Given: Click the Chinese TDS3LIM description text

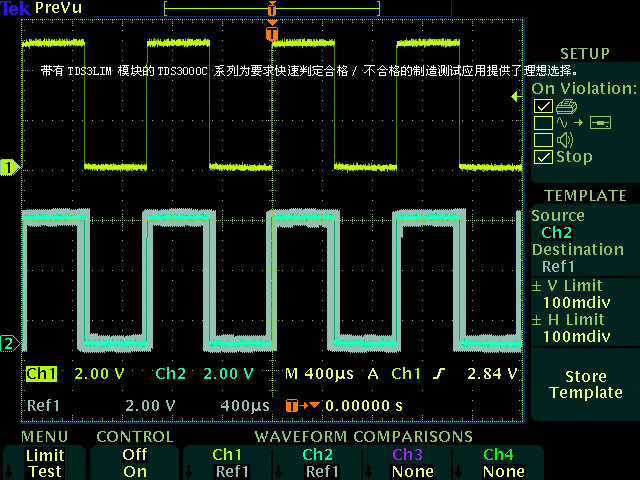Looking at the screenshot, I should [x=309, y=71].
